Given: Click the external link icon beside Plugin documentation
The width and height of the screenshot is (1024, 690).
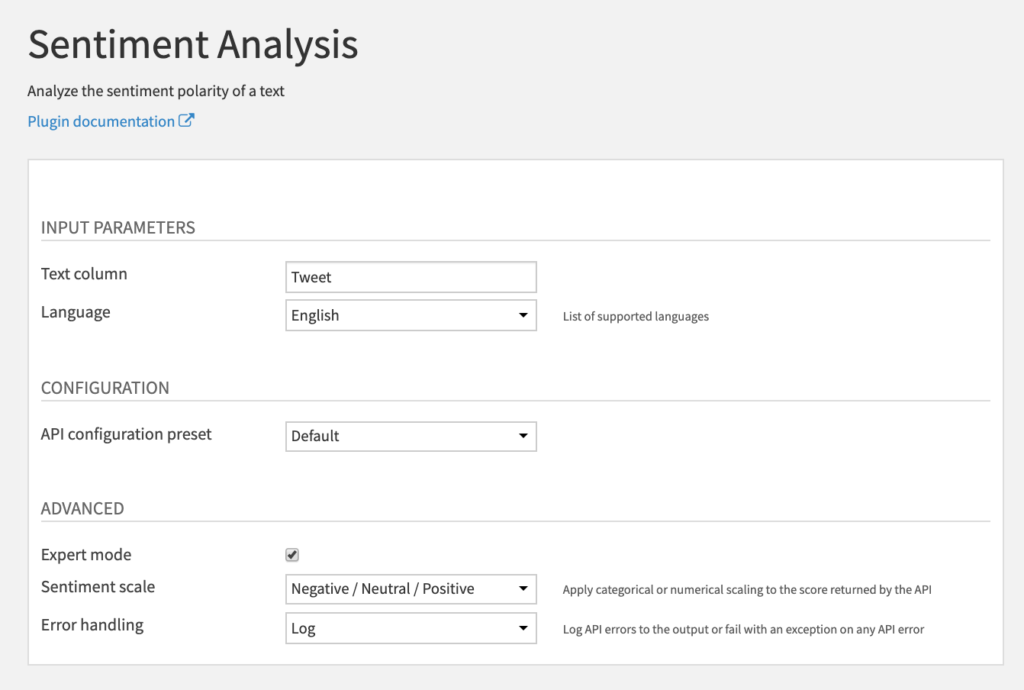Looking at the screenshot, I should pyautogui.click(x=187, y=121).
